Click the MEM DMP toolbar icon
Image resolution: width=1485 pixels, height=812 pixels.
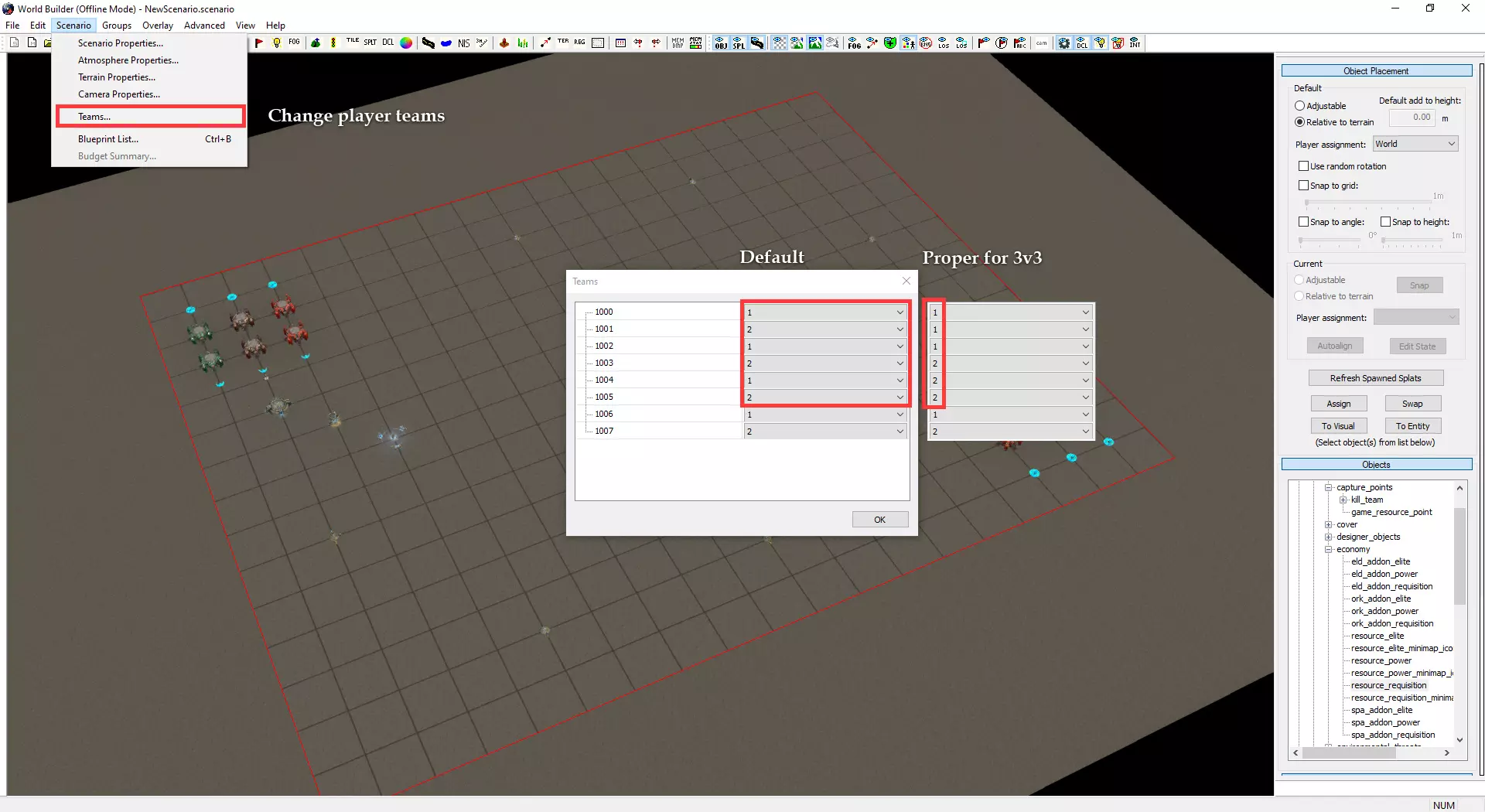tap(678, 43)
